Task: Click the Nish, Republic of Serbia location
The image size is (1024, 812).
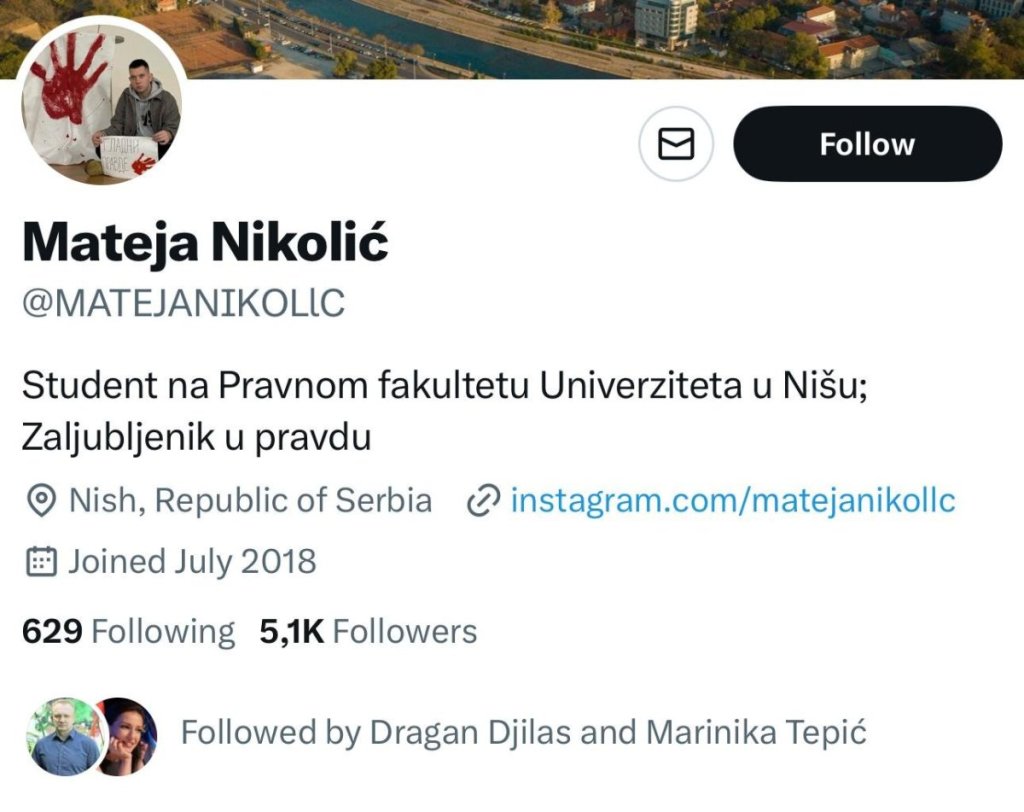Action: click(x=250, y=500)
